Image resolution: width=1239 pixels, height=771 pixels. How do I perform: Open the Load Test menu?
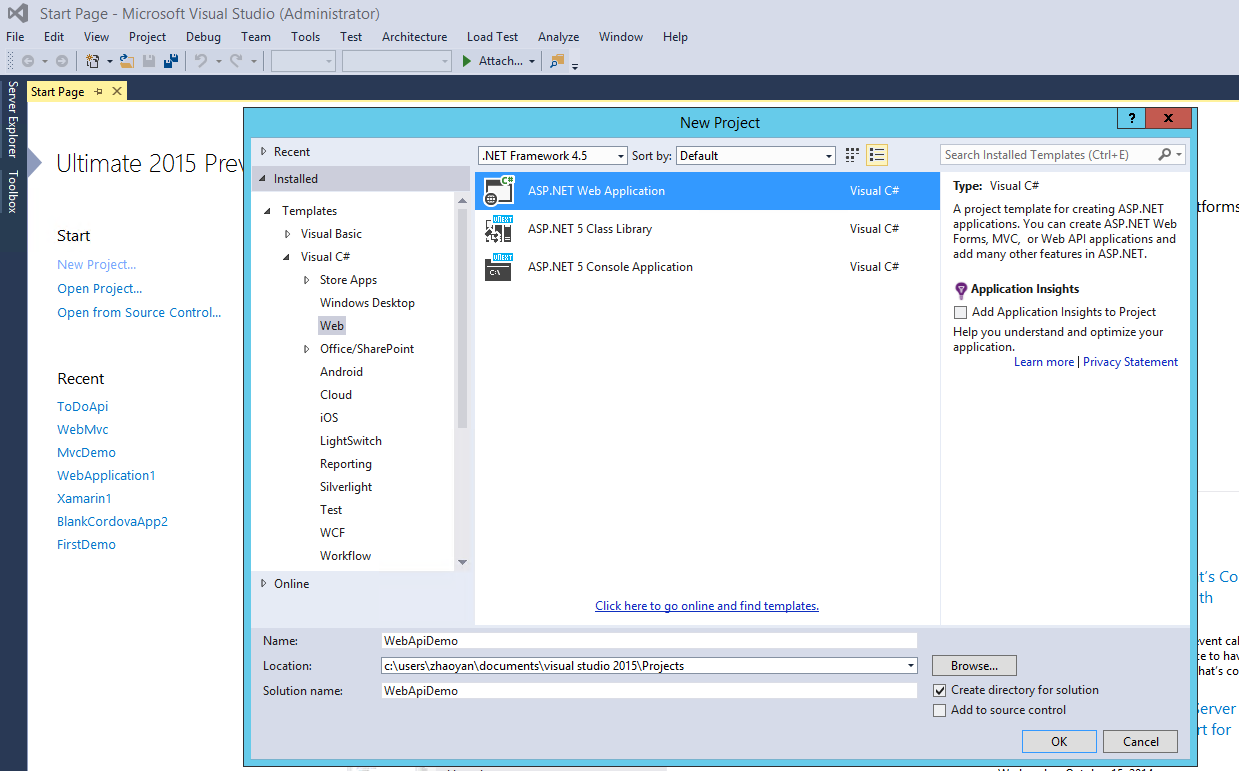(493, 37)
